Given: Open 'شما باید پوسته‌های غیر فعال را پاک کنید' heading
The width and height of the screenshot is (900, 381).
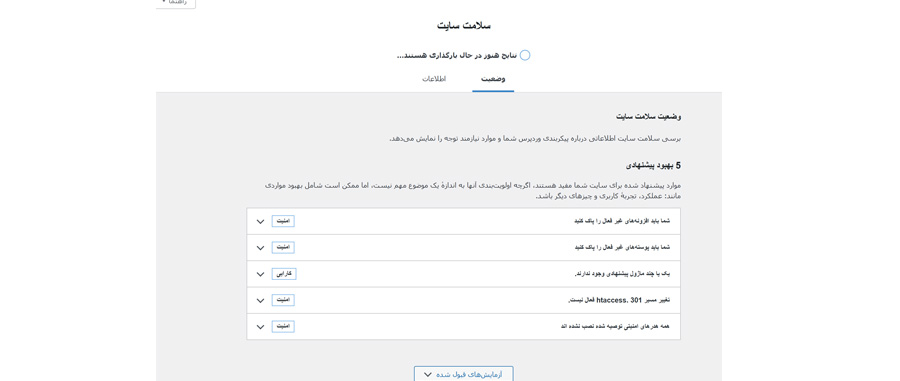Looking at the screenshot, I should (622, 248).
